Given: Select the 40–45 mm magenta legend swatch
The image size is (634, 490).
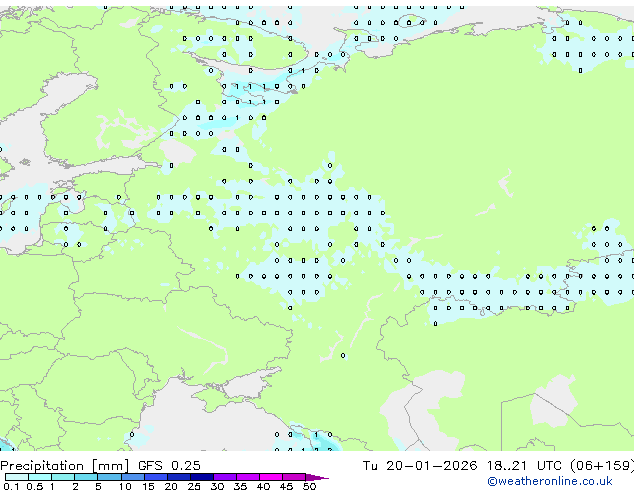Looking at the screenshot, I should [271, 477].
